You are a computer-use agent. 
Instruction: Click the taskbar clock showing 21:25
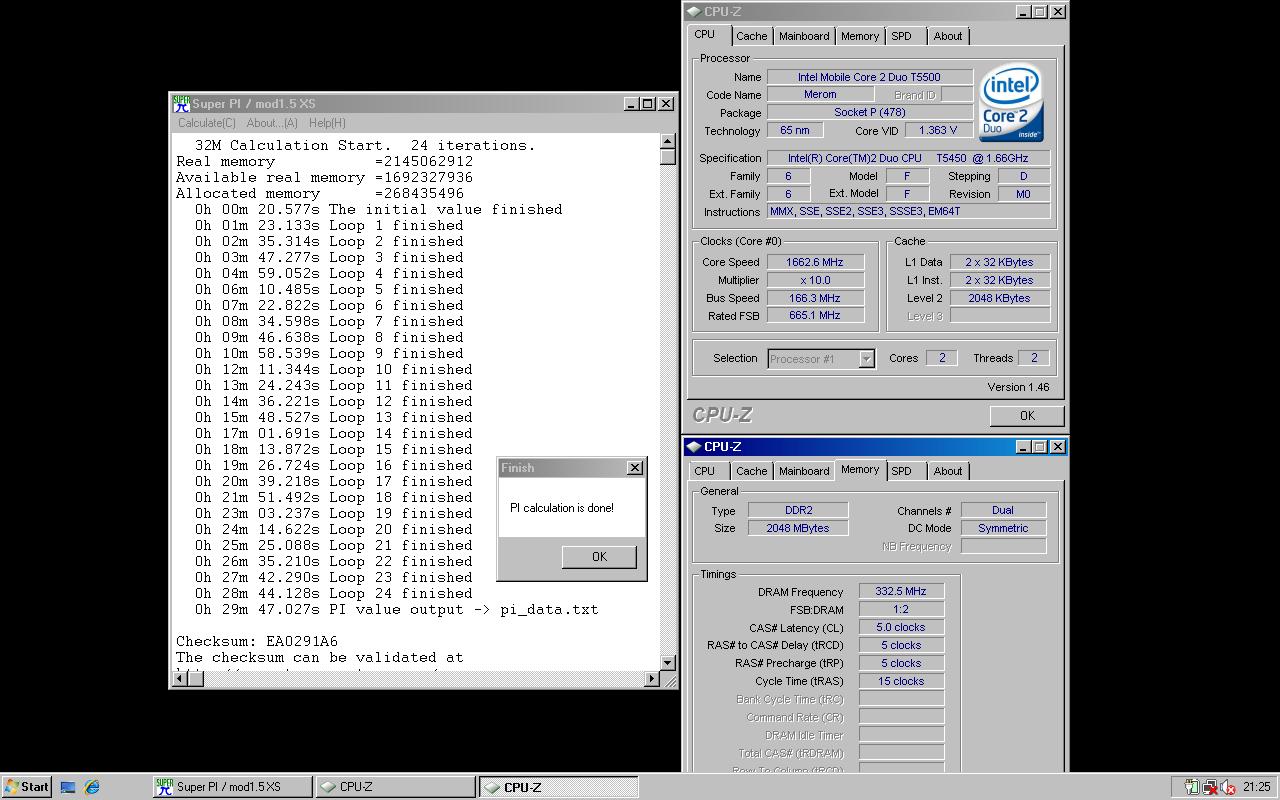[x=1257, y=787]
